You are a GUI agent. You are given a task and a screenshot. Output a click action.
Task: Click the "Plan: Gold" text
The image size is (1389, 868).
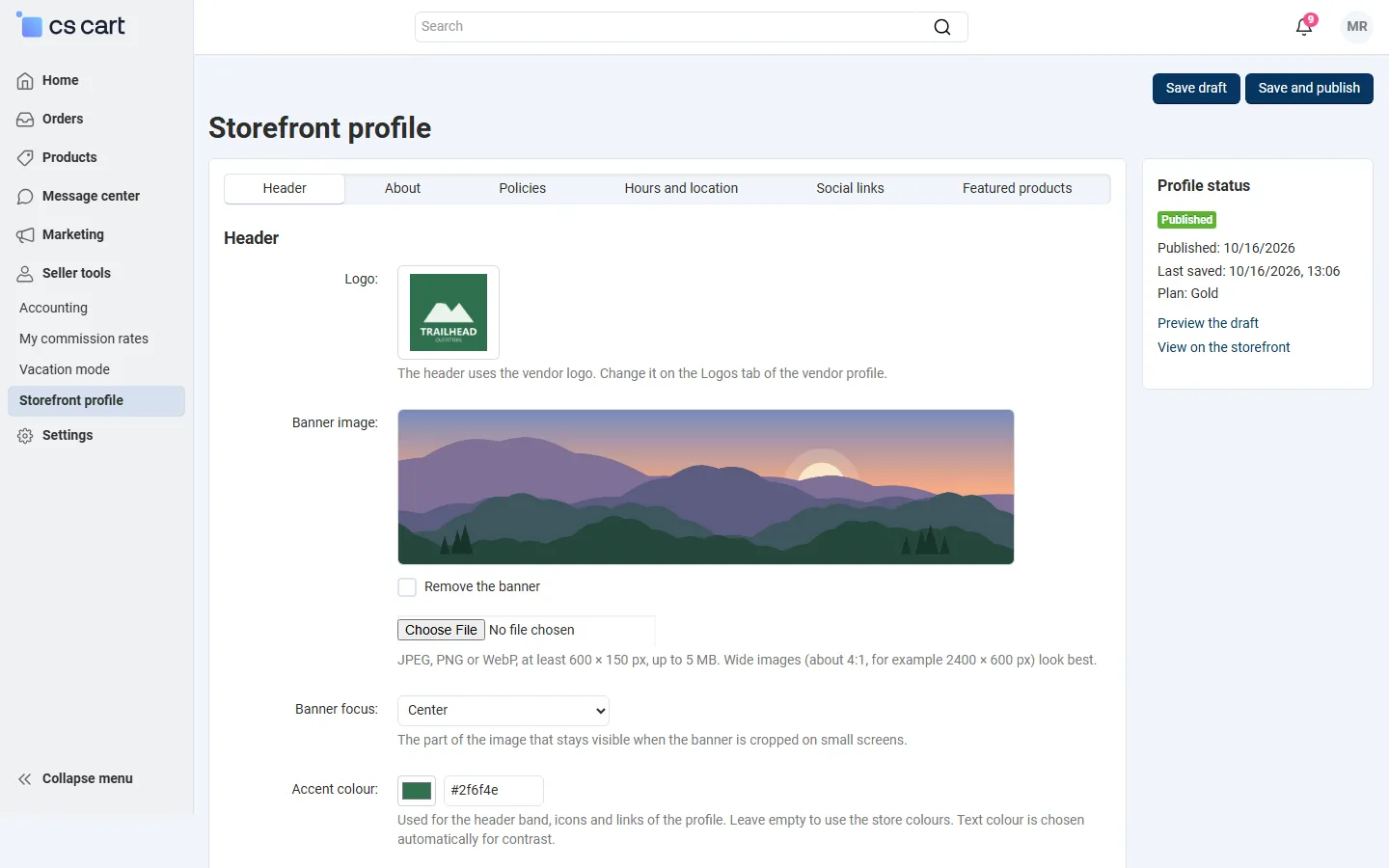tap(1187, 293)
